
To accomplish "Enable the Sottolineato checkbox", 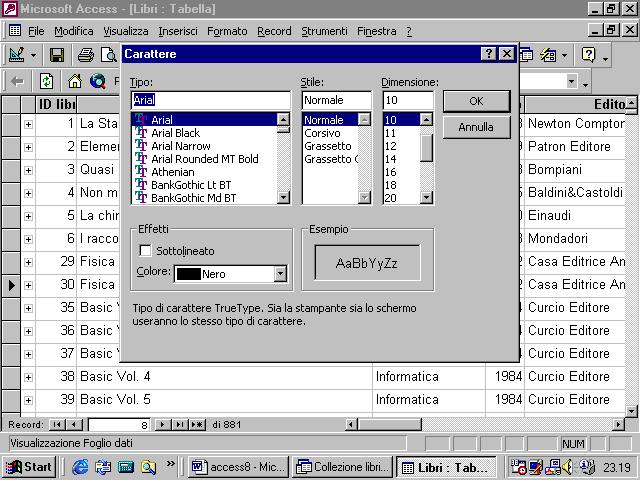I will (145, 250).
